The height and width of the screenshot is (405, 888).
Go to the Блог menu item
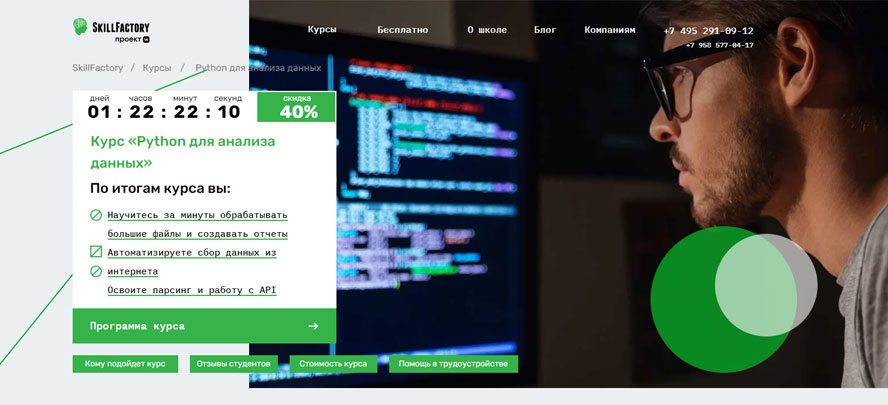tap(545, 29)
